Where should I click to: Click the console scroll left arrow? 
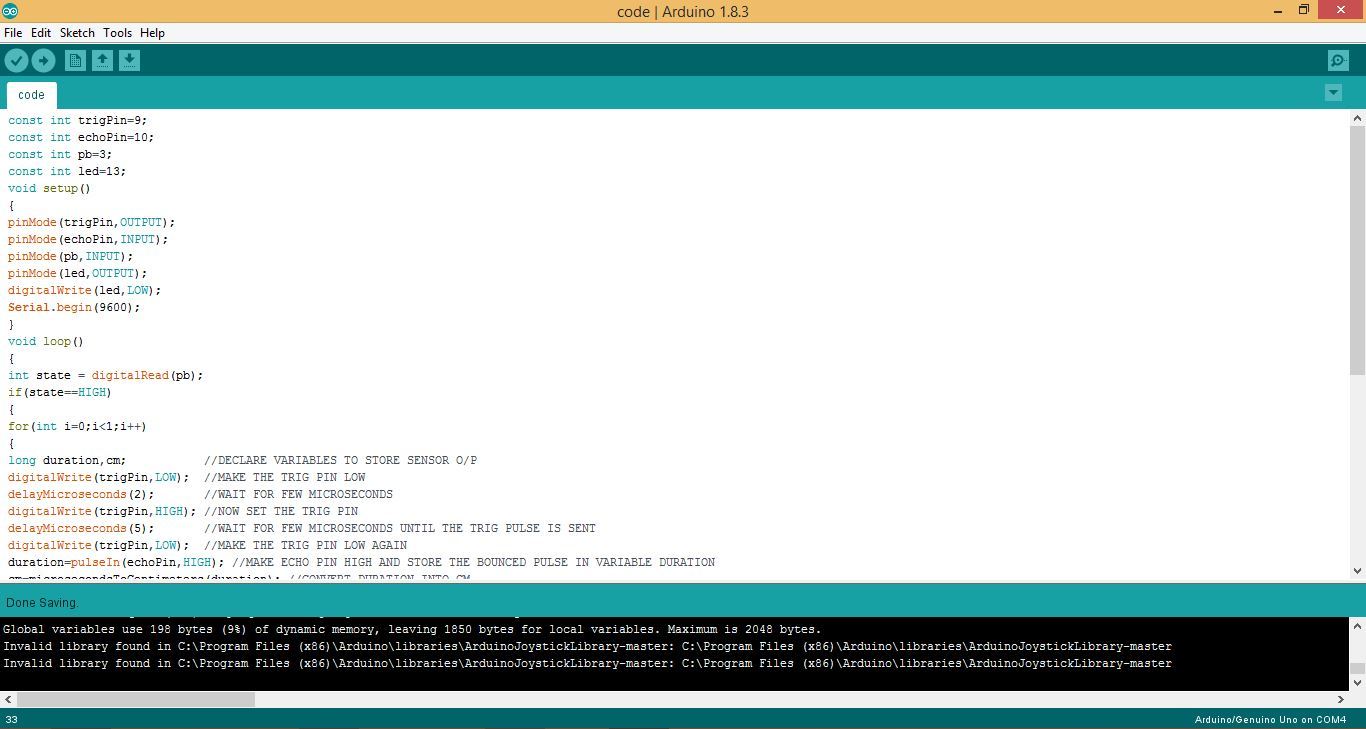click(x=7, y=699)
